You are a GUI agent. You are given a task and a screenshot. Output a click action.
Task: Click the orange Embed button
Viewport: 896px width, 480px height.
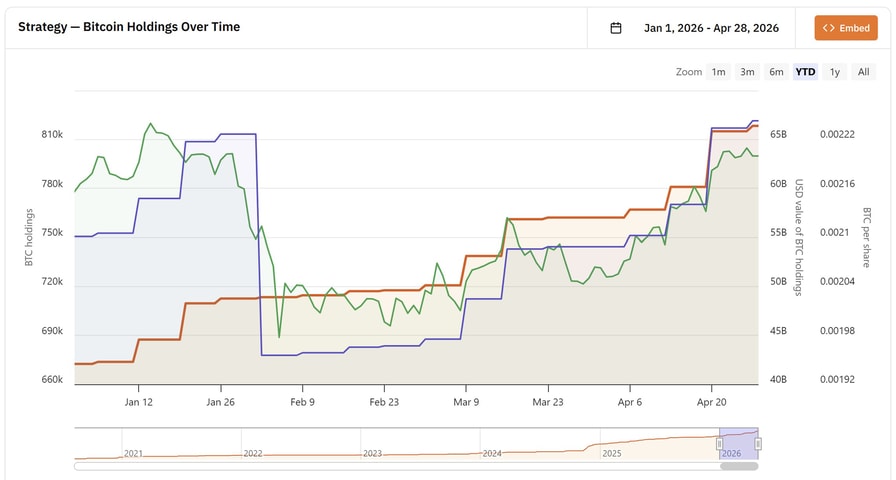click(846, 28)
